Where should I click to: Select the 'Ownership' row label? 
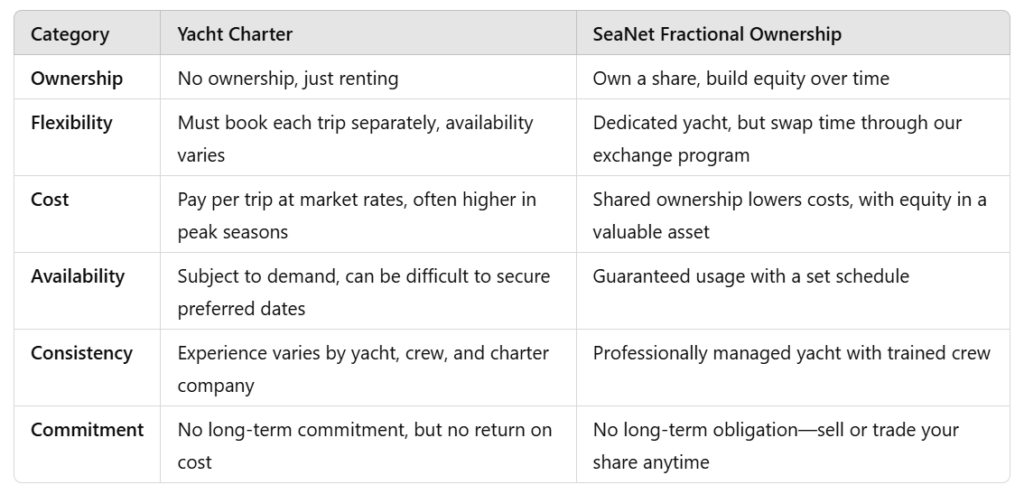pos(76,78)
